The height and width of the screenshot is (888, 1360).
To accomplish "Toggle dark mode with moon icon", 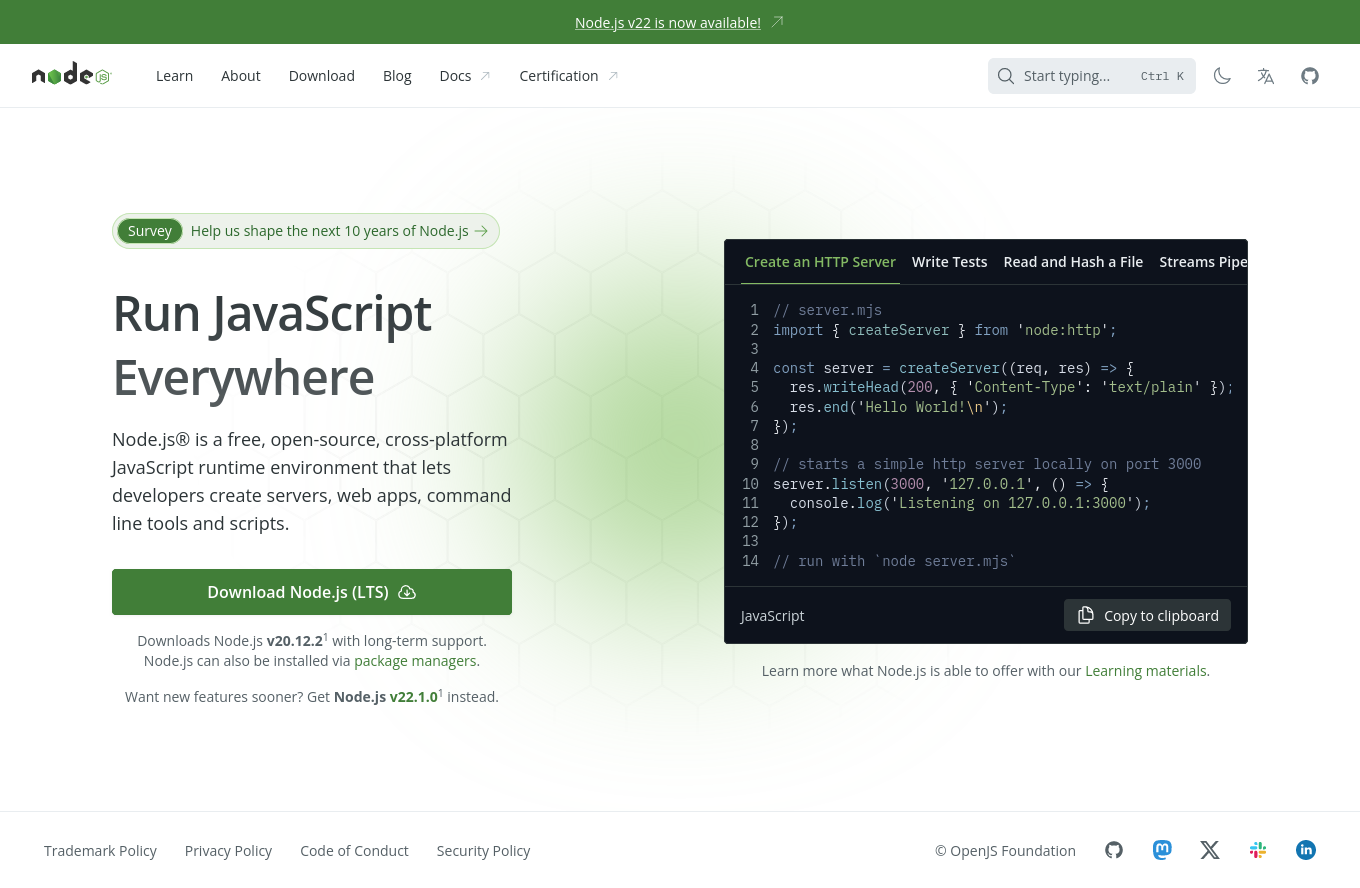I will pyautogui.click(x=1222, y=76).
